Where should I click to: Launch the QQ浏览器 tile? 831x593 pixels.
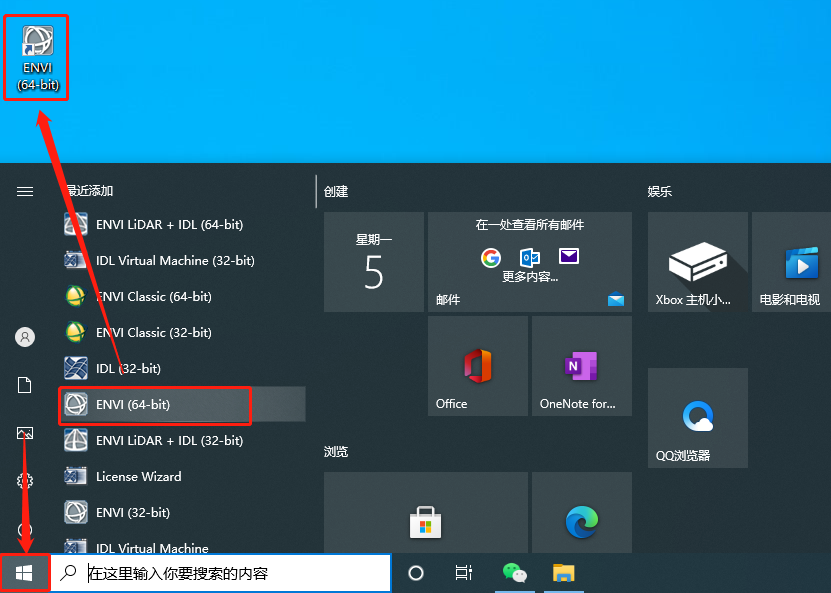[697, 418]
